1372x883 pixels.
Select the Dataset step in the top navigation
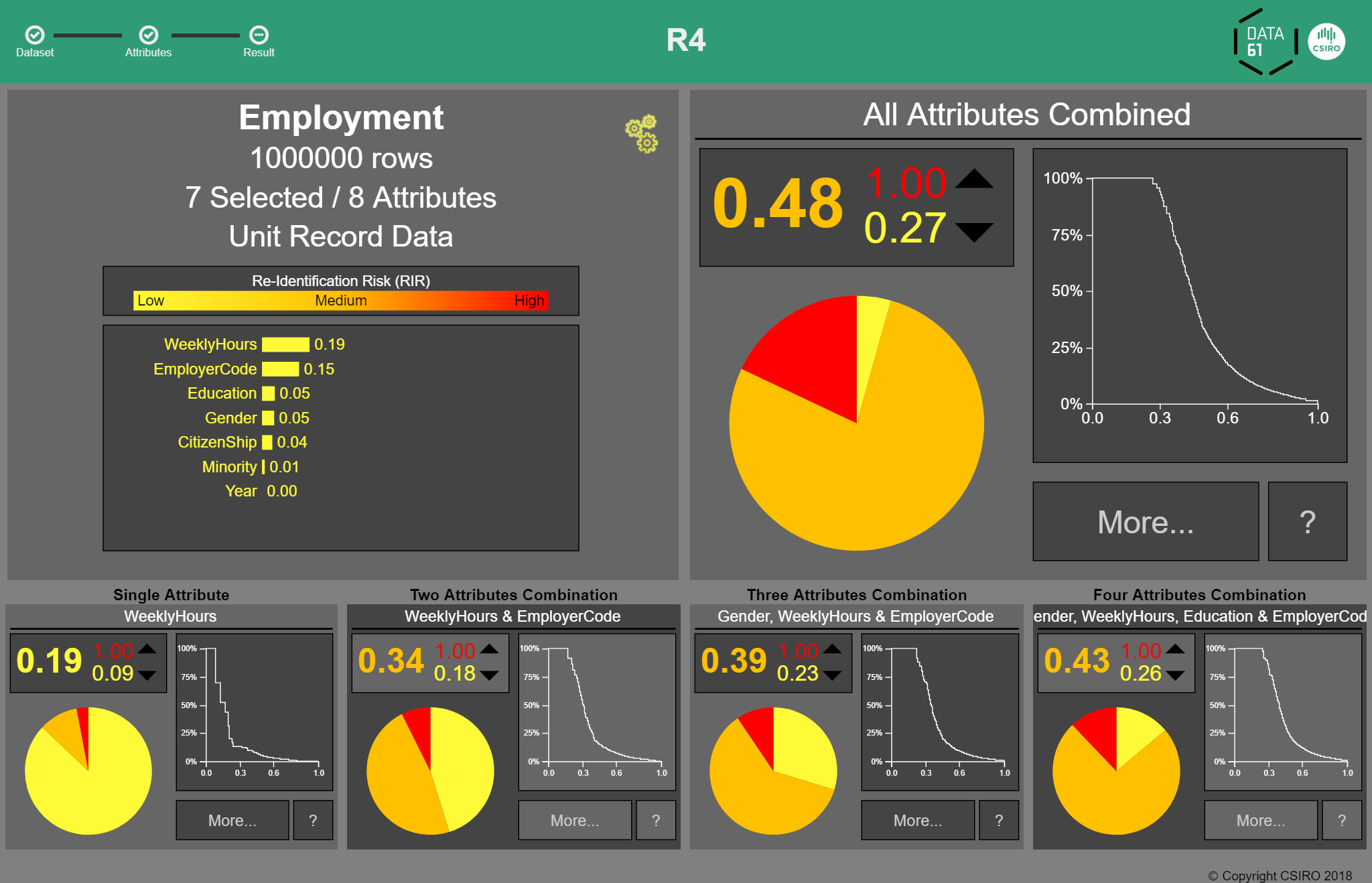[35, 42]
